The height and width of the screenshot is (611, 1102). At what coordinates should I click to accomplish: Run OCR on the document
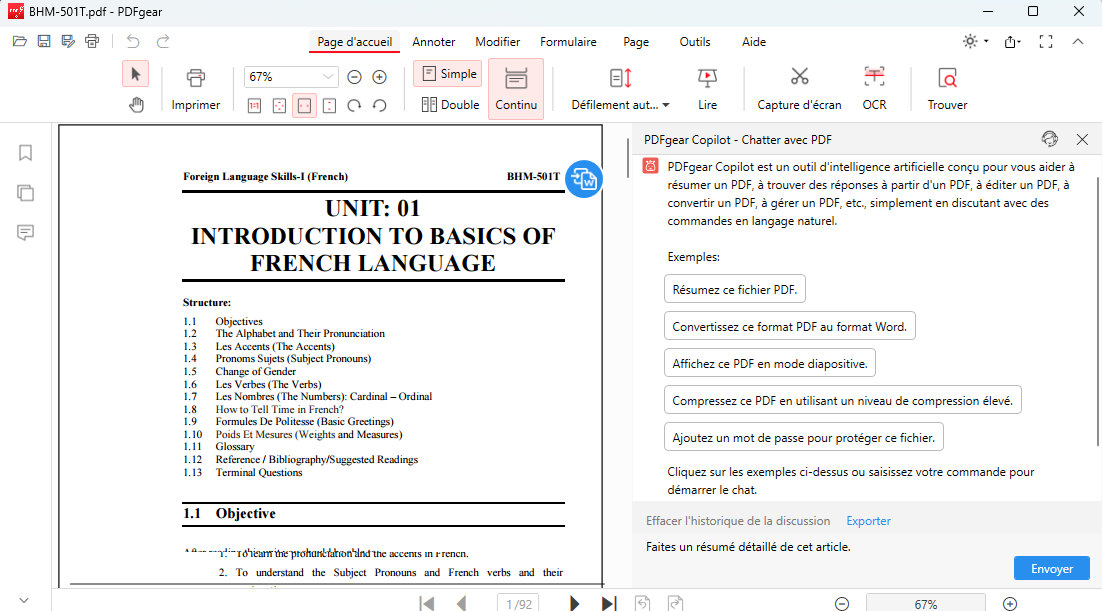pos(874,87)
